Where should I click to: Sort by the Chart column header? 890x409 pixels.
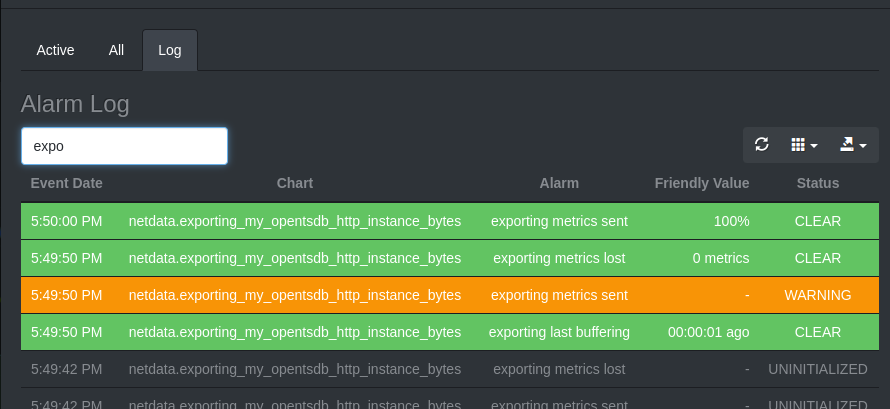point(295,183)
